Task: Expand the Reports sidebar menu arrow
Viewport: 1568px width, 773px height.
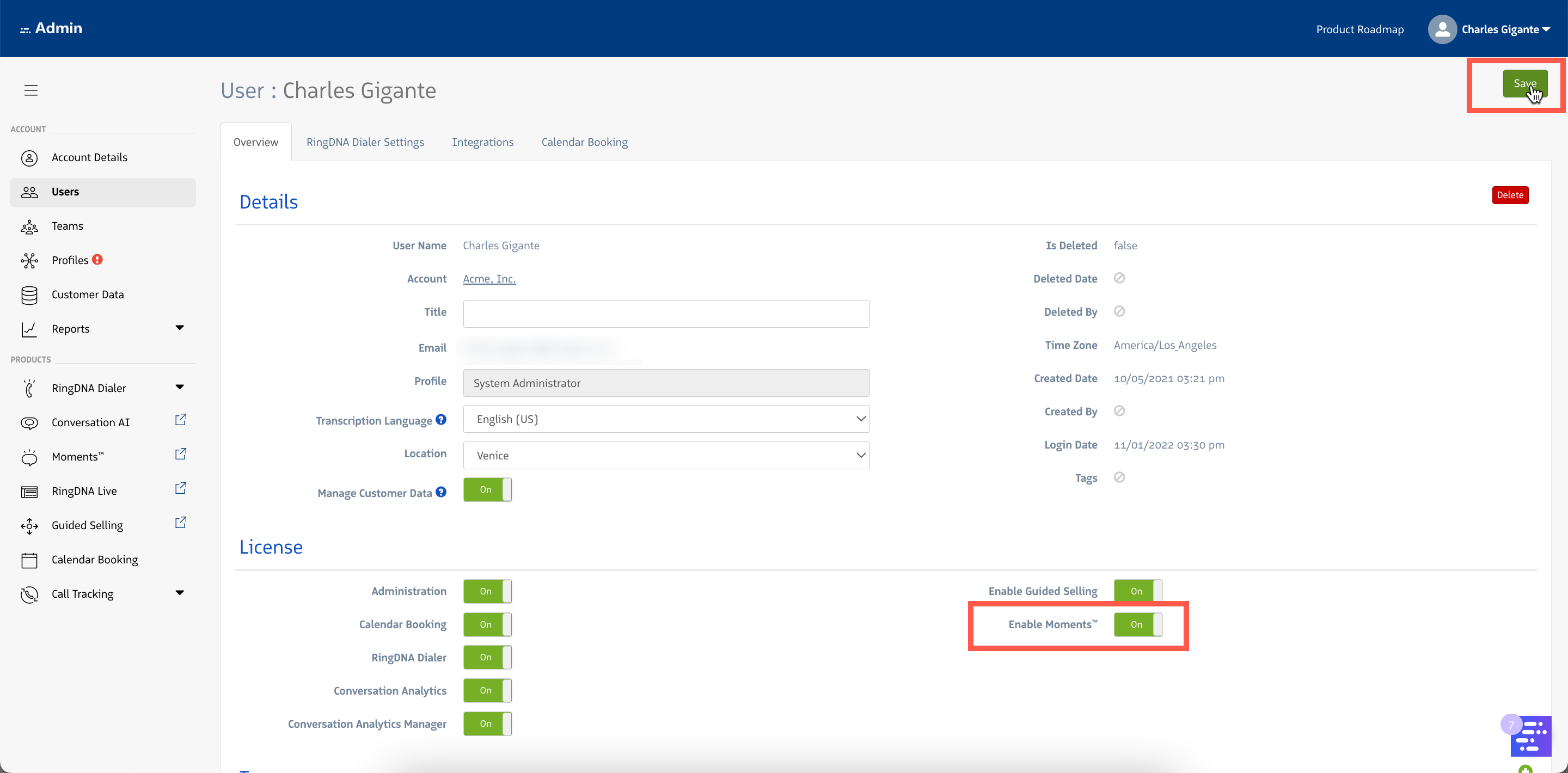Action: point(180,328)
